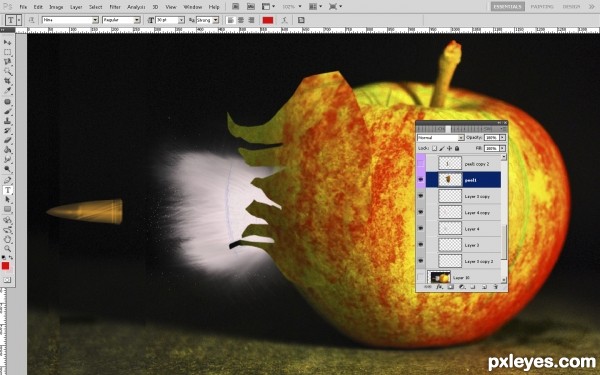Open the font style Regular dropdown

[x=137, y=20]
